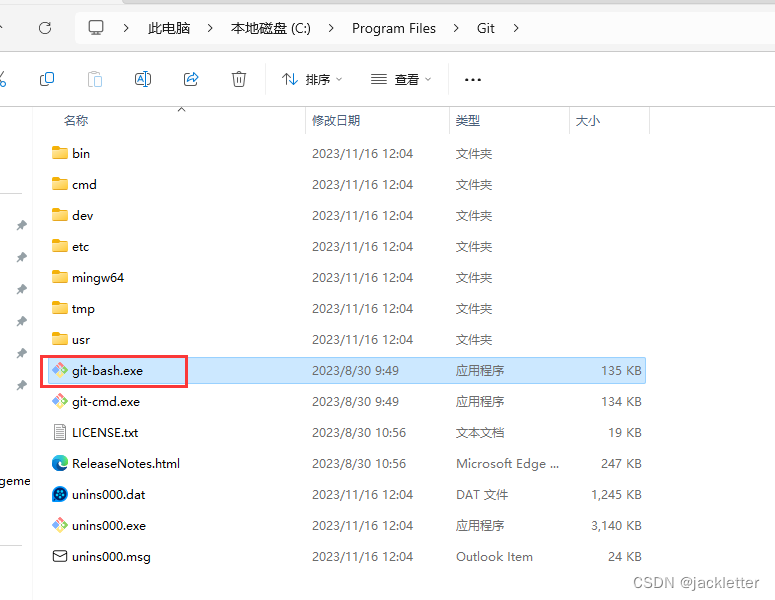The image size is (775, 600).
Task: Click the computer monitor icon in breadcrumb
Action: tap(96, 28)
